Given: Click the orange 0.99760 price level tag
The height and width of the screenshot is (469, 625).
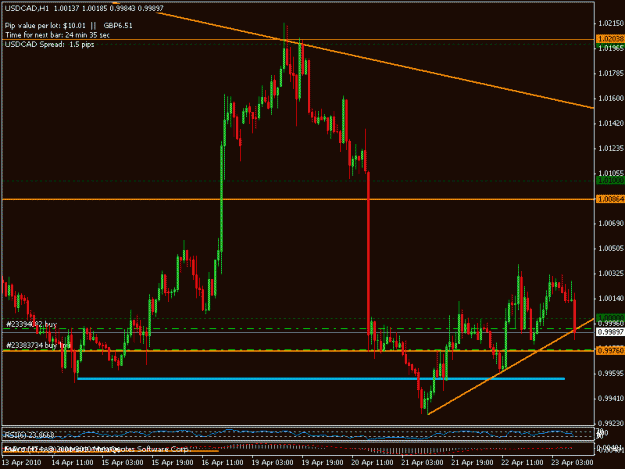Looking at the screenshot, I should click(x=610, y=350).
